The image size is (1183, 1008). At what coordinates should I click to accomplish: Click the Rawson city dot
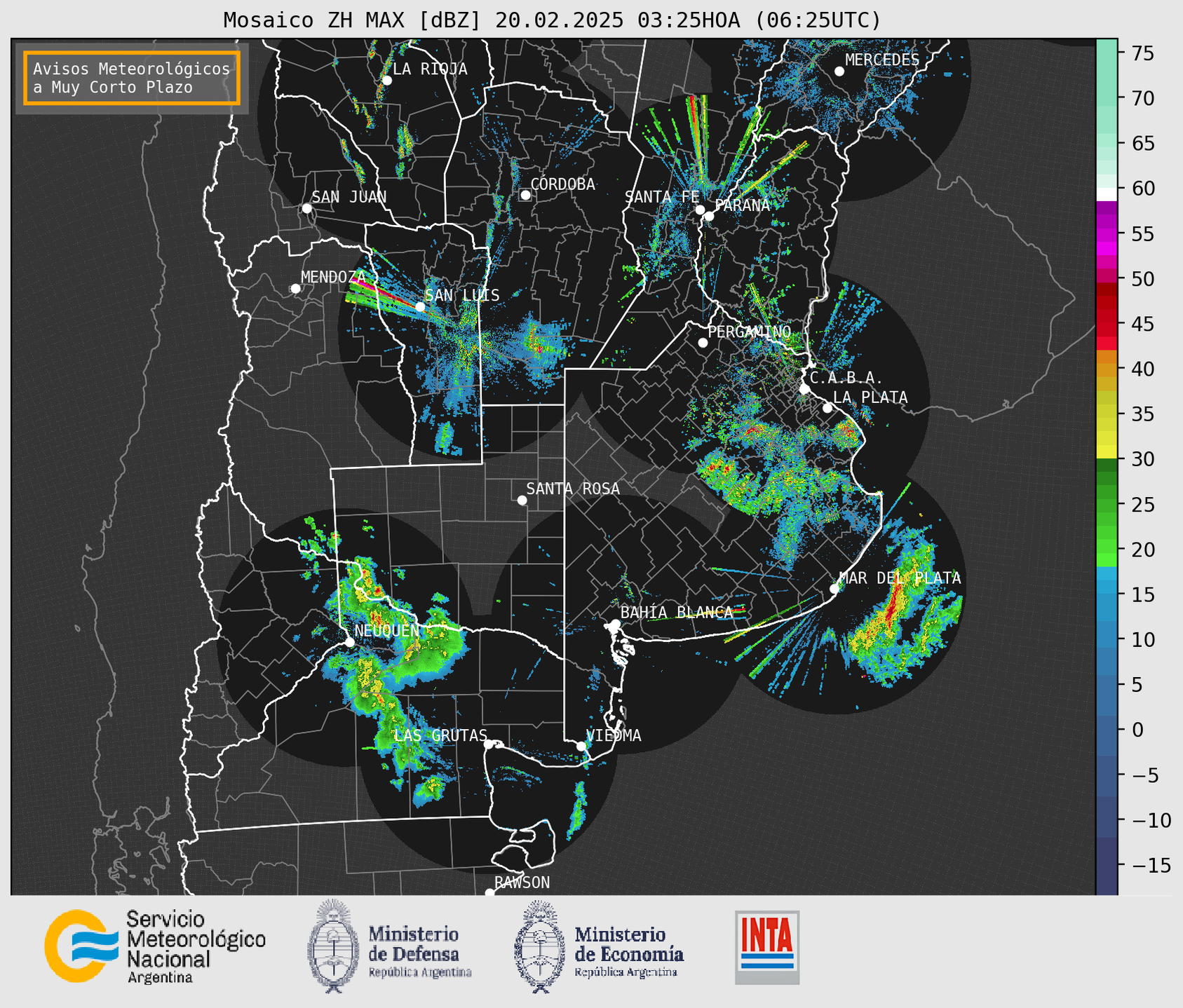(489, 892)
